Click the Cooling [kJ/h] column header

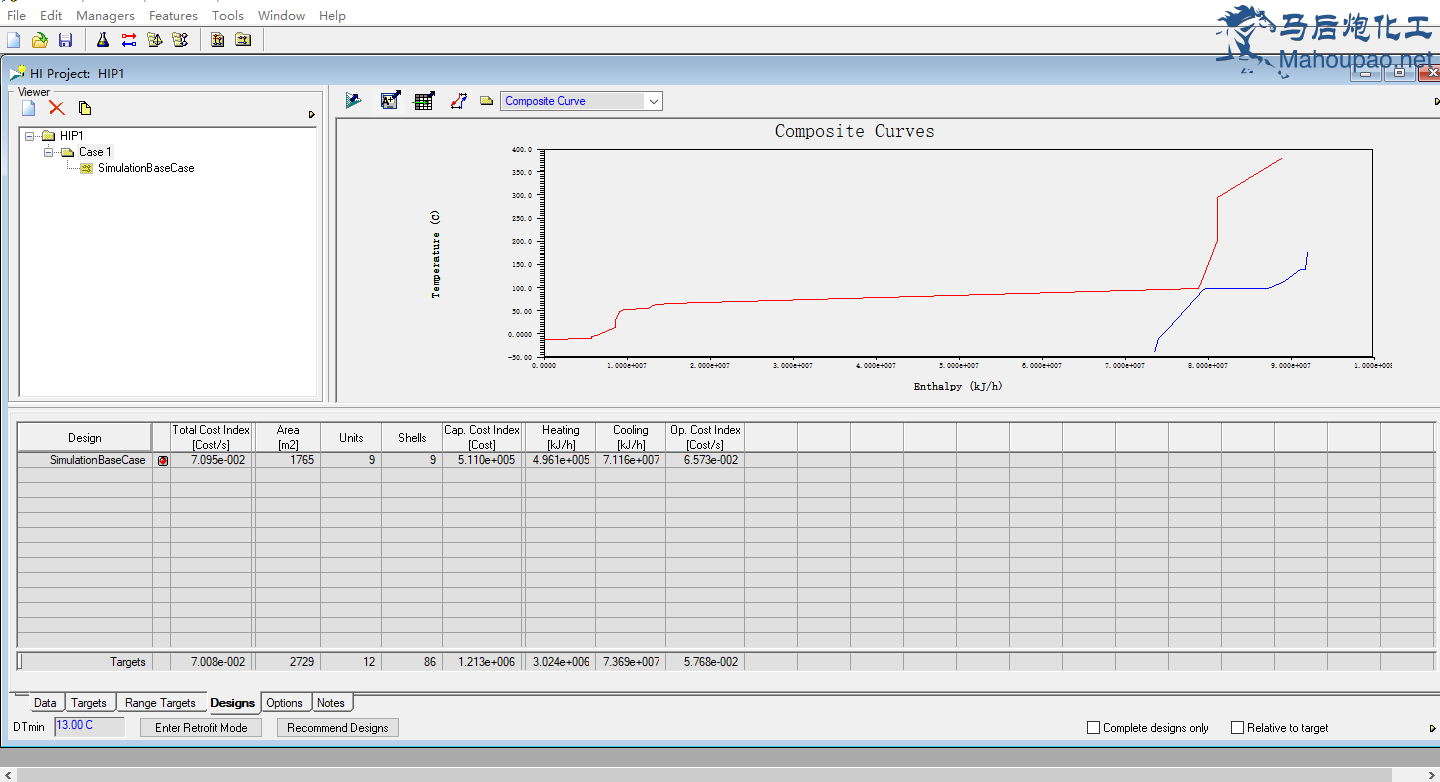coord(631,437)
